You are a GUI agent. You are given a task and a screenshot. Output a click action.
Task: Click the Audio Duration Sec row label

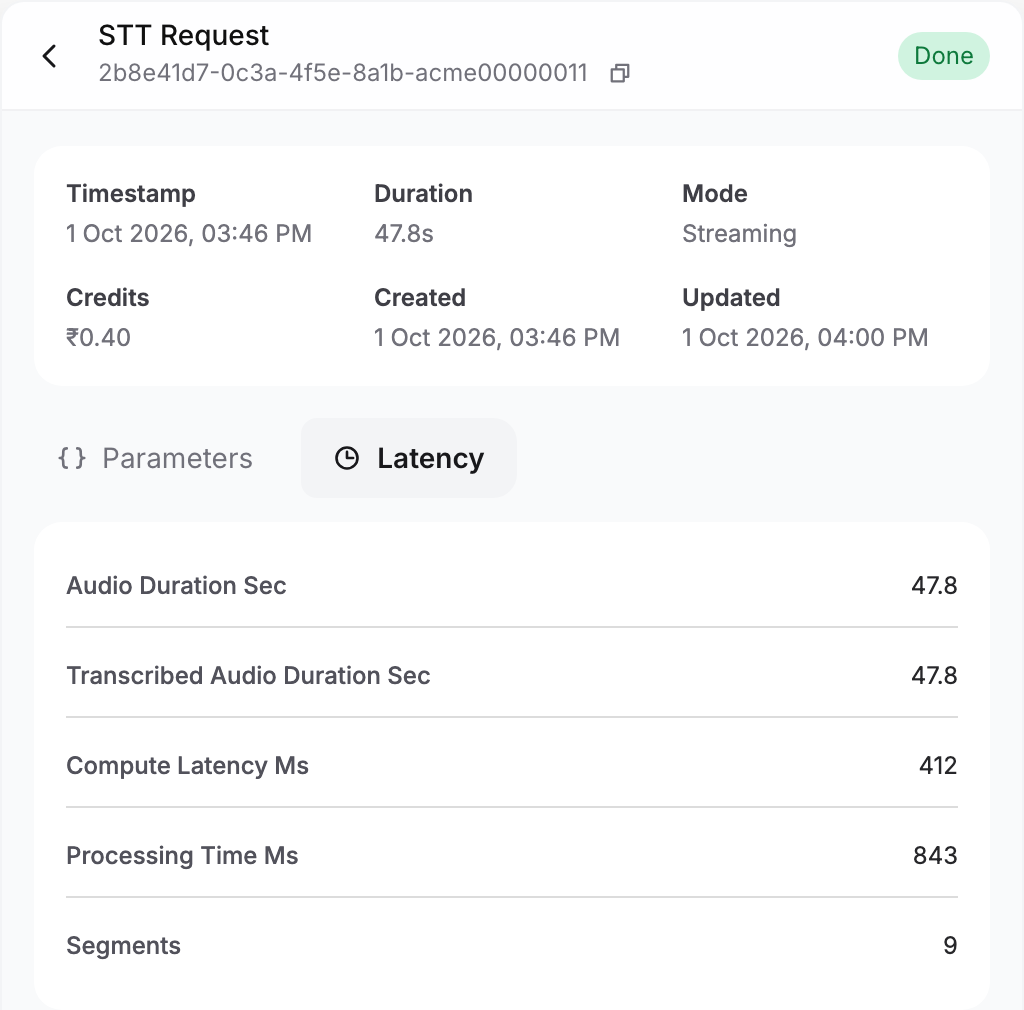pyautogui.click(x=176, y=586)
